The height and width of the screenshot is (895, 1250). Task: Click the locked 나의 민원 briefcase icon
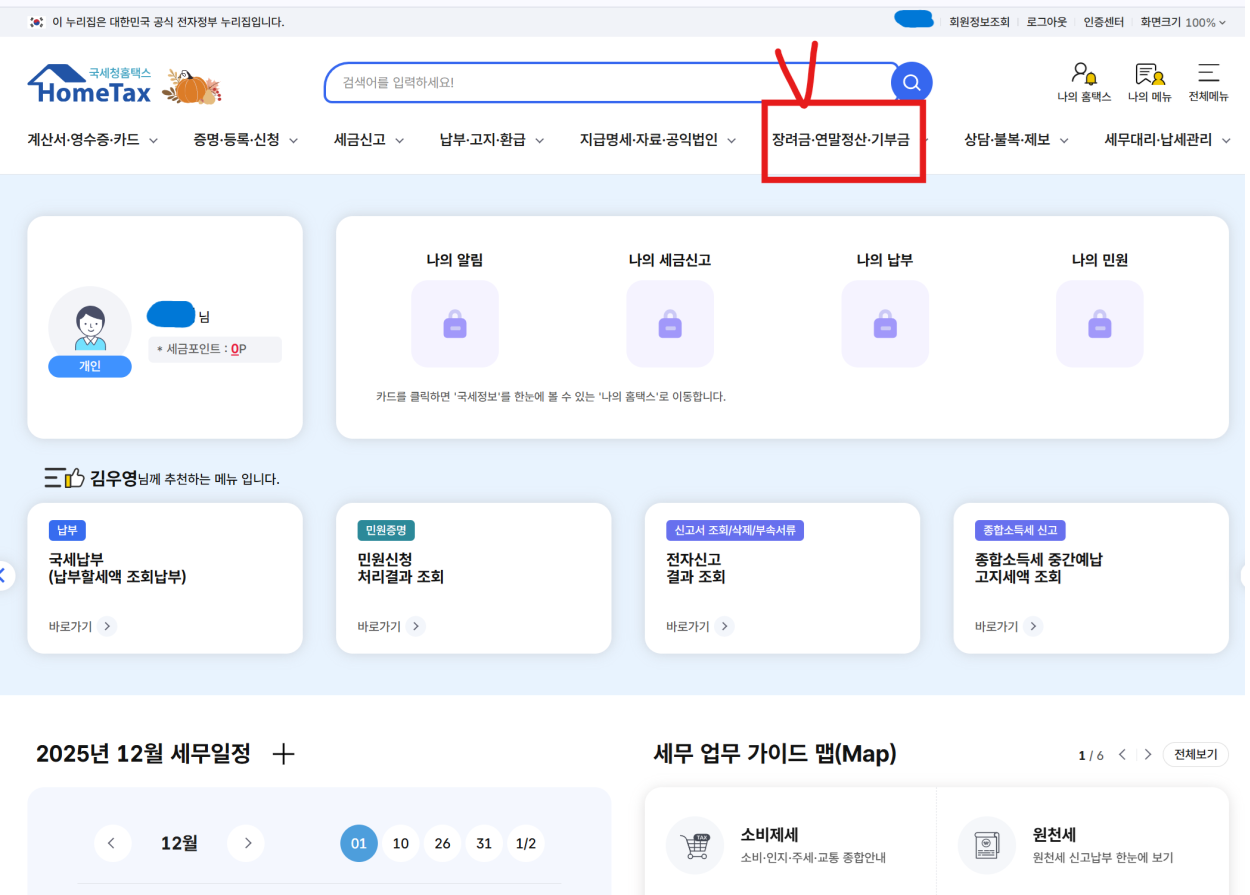(x=1100, y=323)
